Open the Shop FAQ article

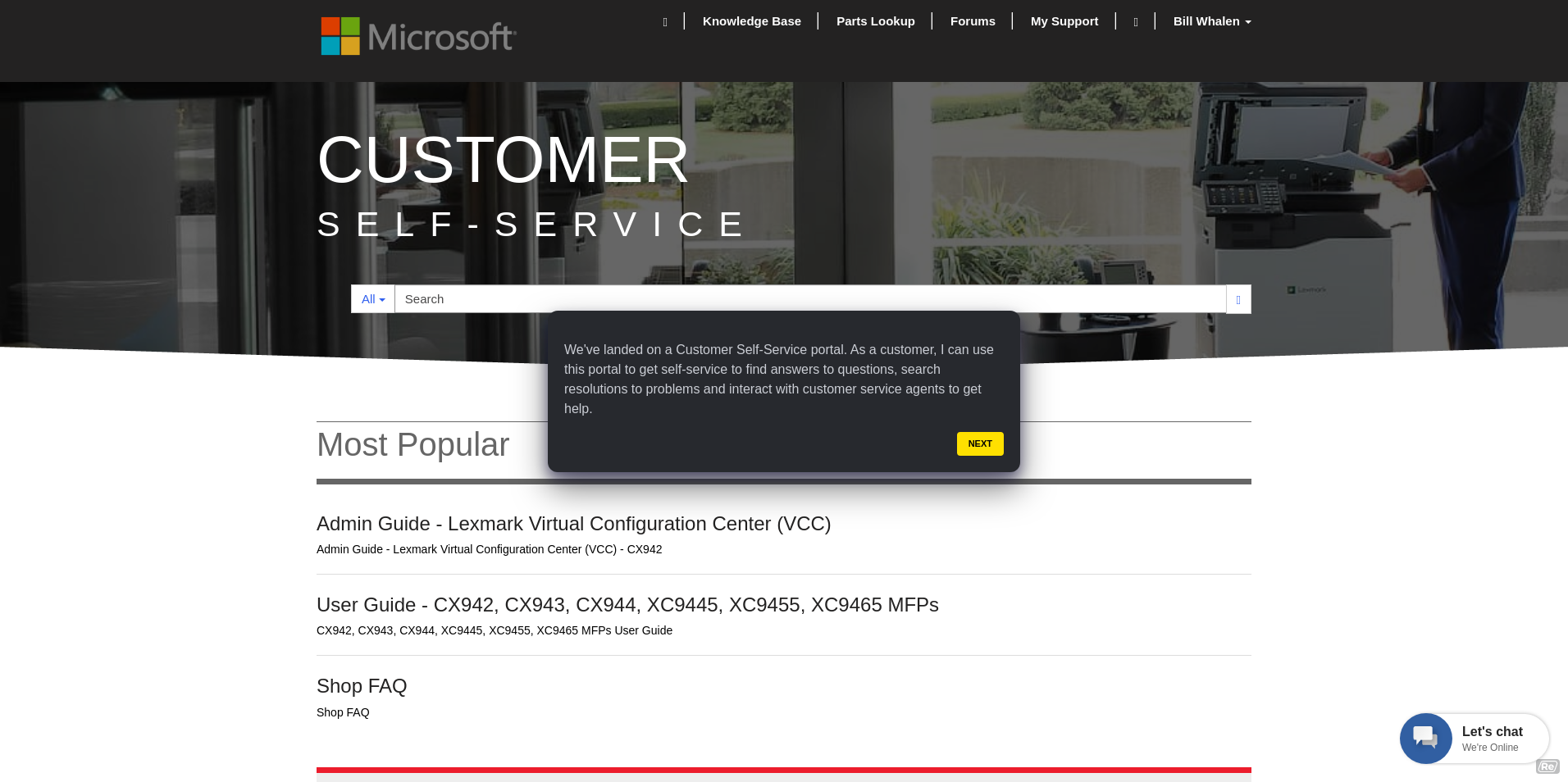pyautogui.click(x=362, y=686)
